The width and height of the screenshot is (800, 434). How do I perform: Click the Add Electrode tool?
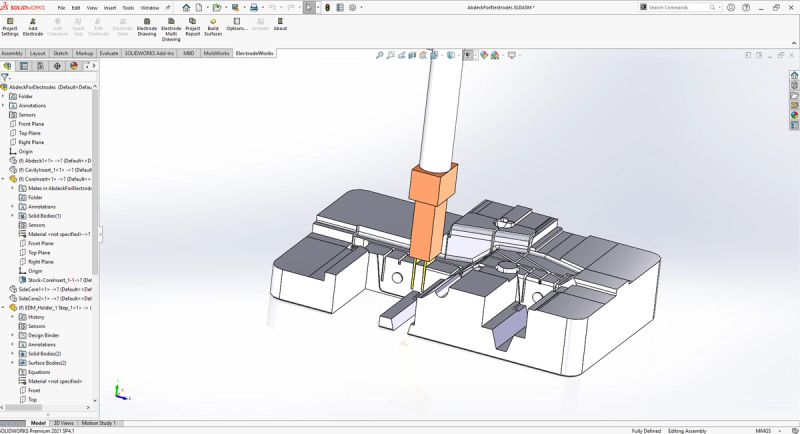(x=33, y=27)
